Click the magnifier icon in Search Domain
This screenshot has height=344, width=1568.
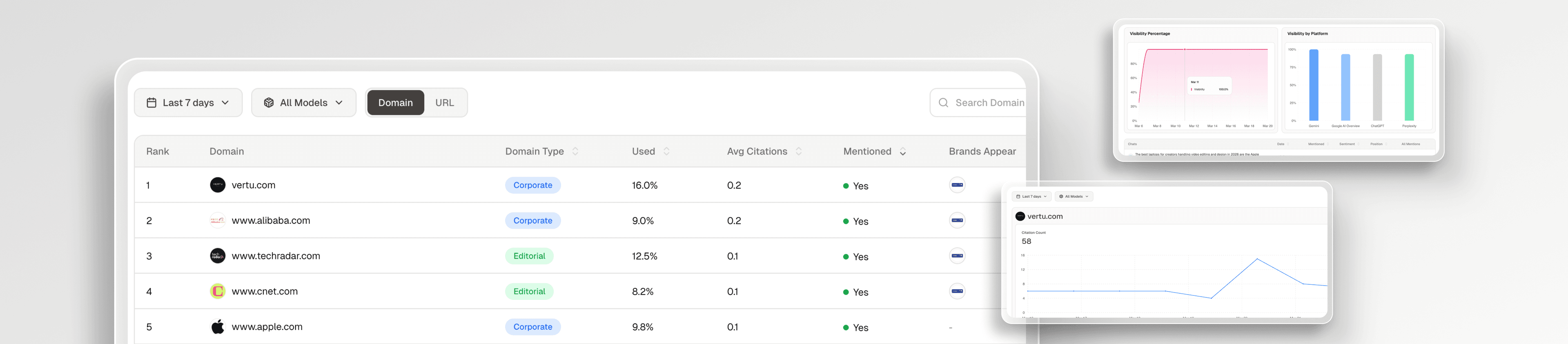click(944, 103)
